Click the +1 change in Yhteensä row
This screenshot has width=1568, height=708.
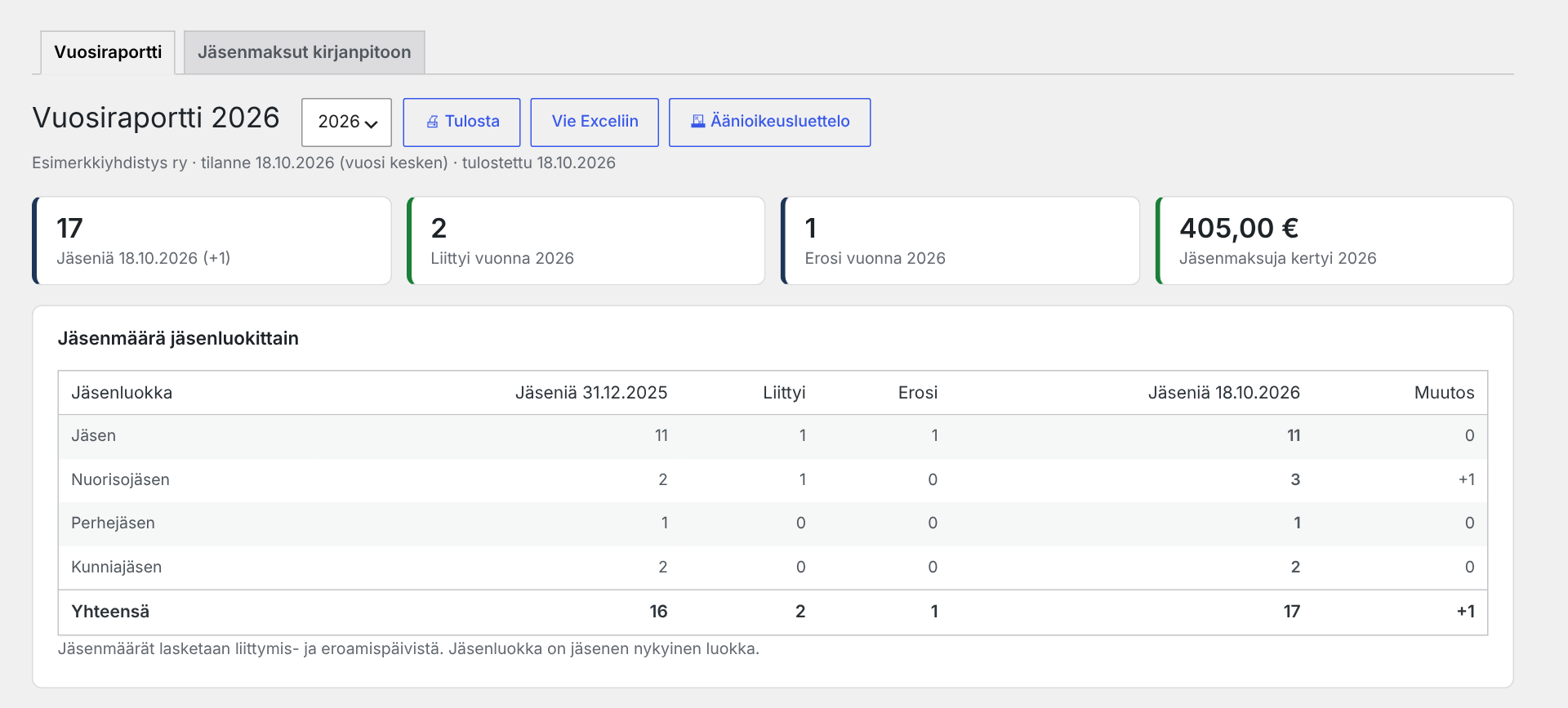1466,612
